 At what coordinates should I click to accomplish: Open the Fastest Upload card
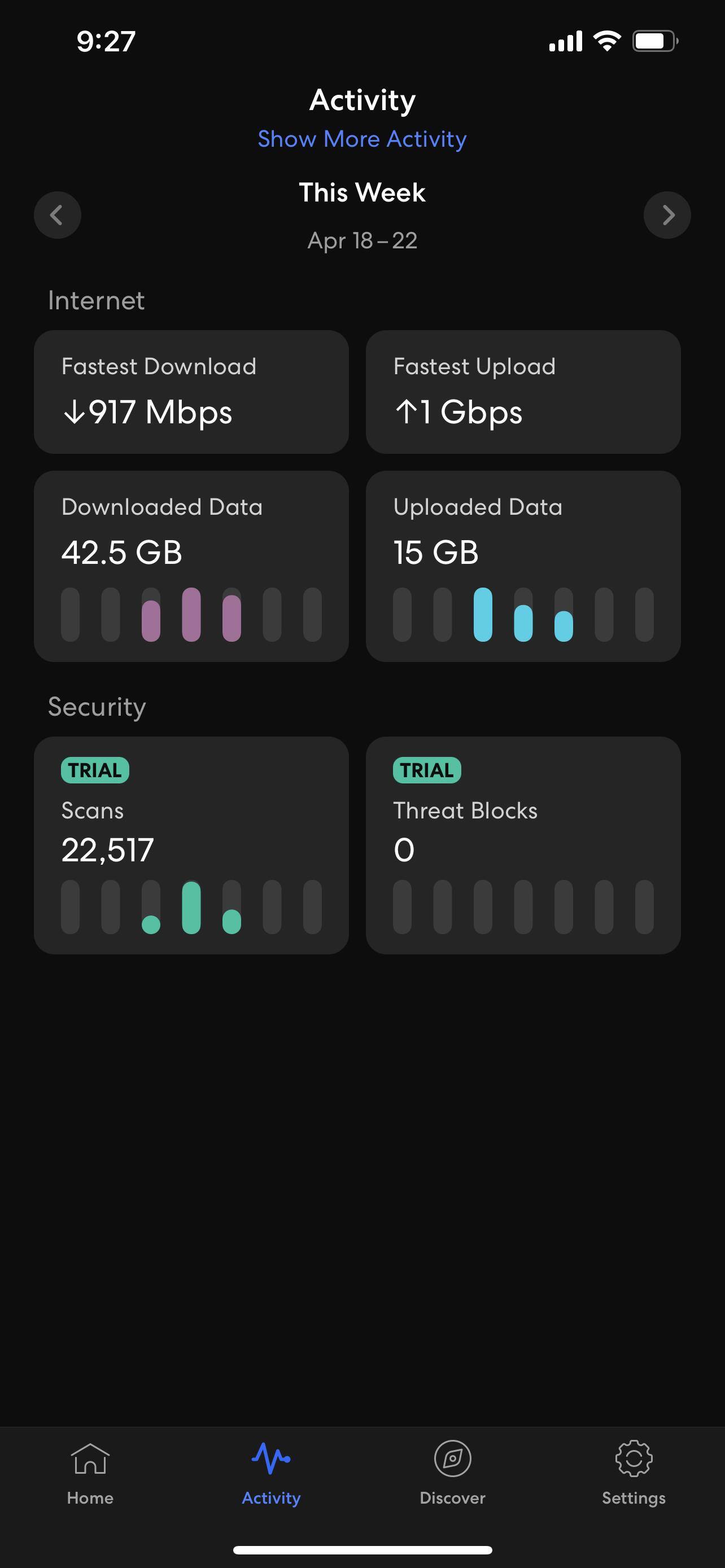pos(523,391)
